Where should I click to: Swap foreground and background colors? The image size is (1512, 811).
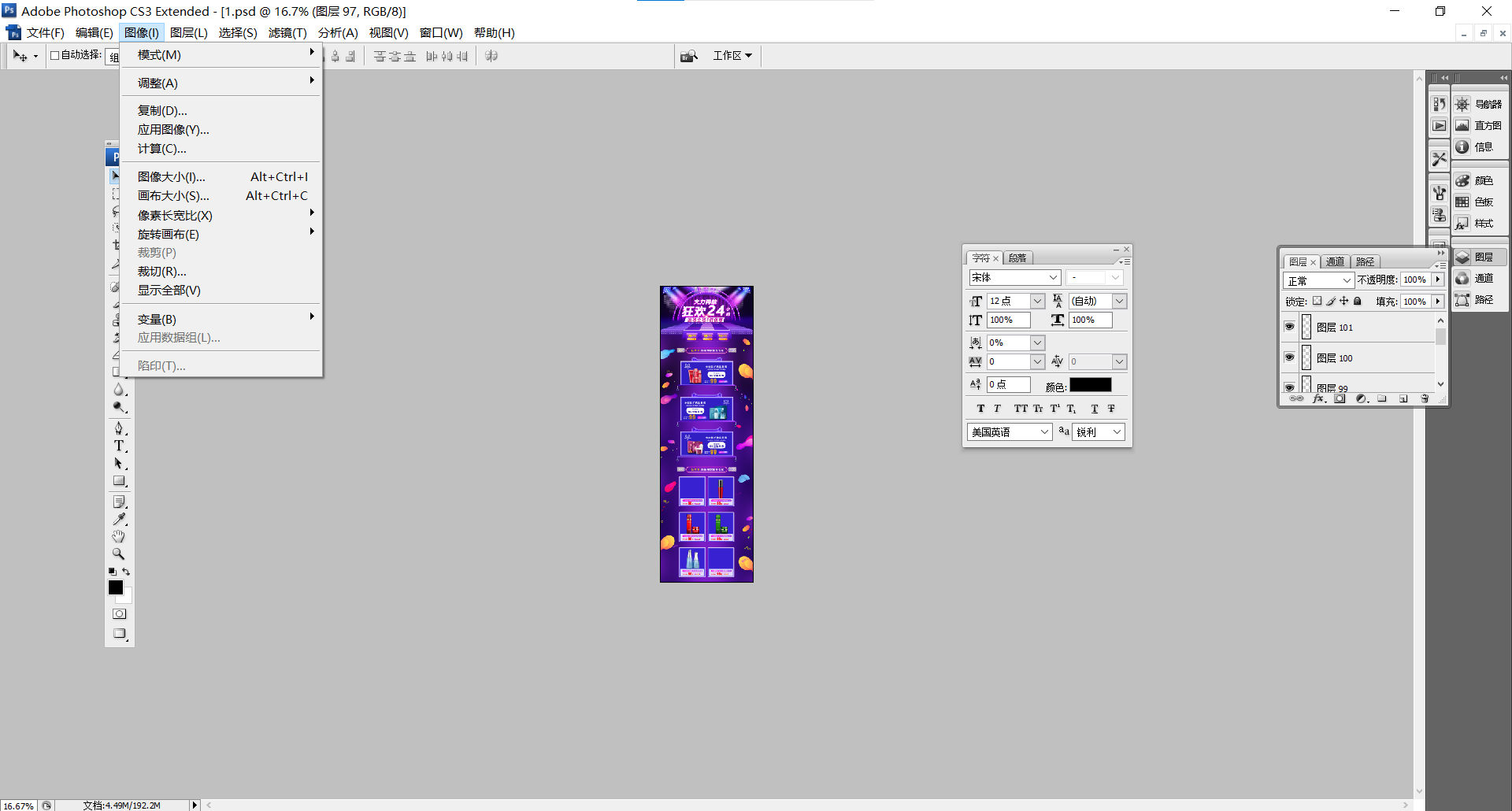pyautogui.click(x=126, y=572)
